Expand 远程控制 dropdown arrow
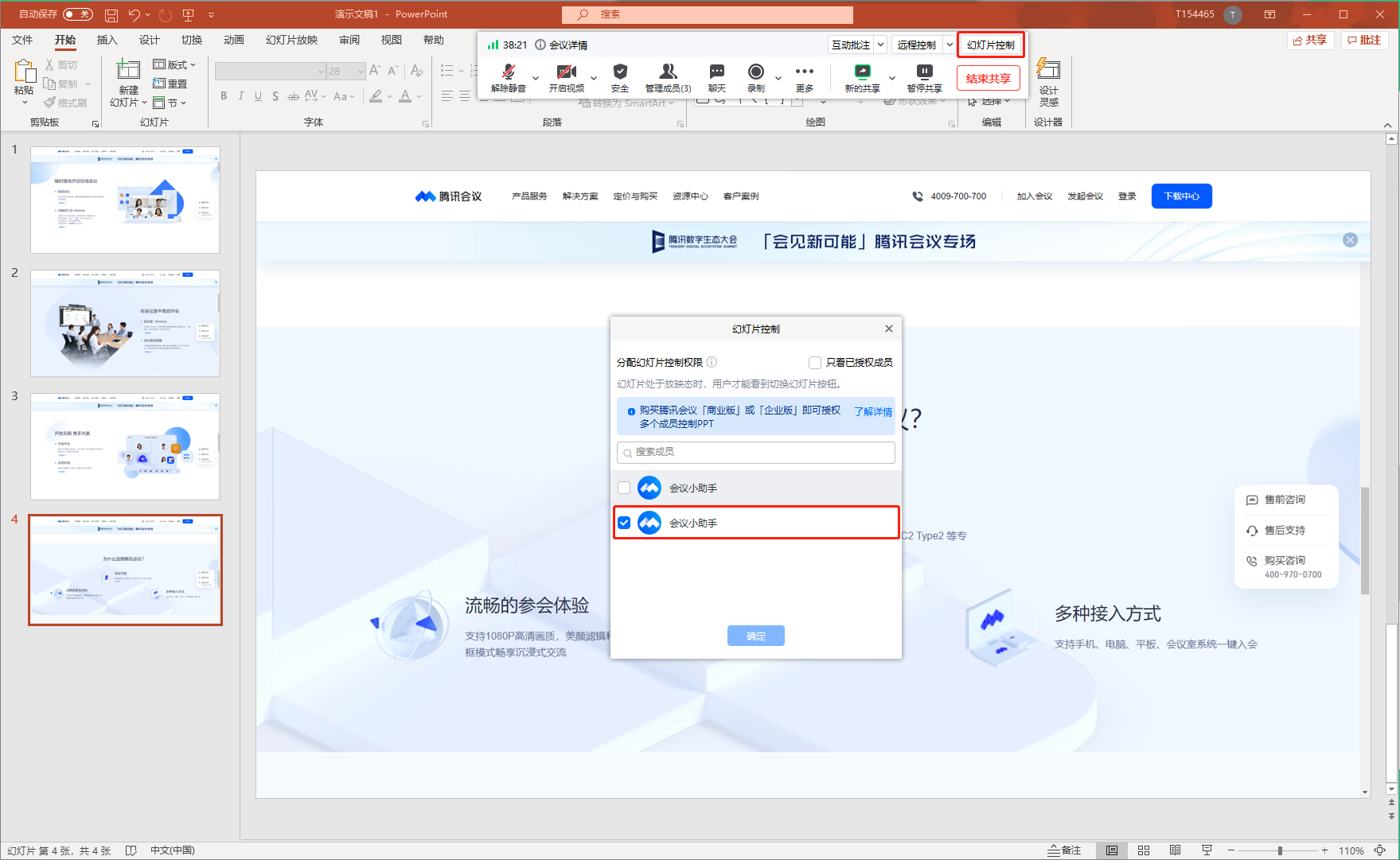 point(949,45)
